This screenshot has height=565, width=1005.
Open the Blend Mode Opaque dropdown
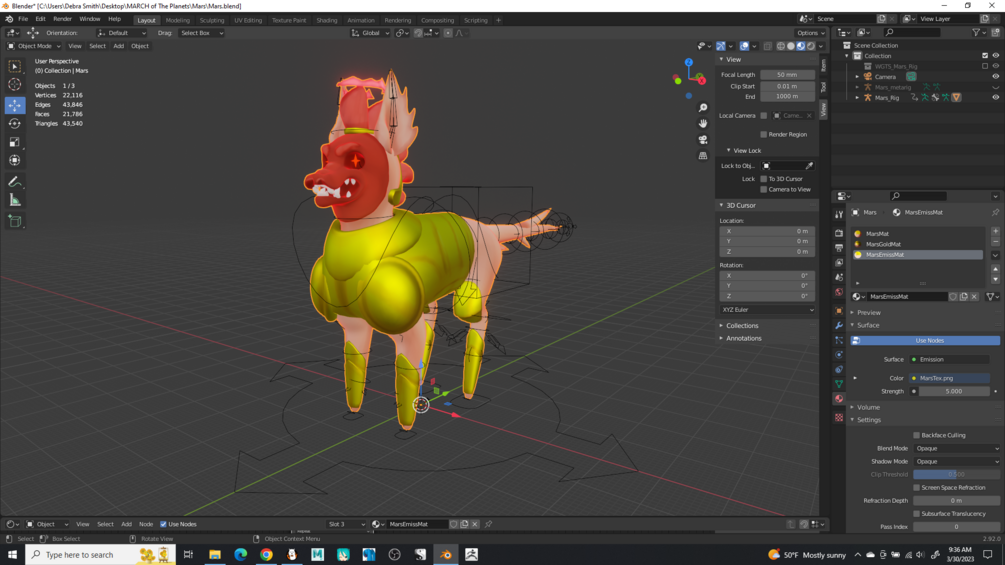click(x=956, y=448)
